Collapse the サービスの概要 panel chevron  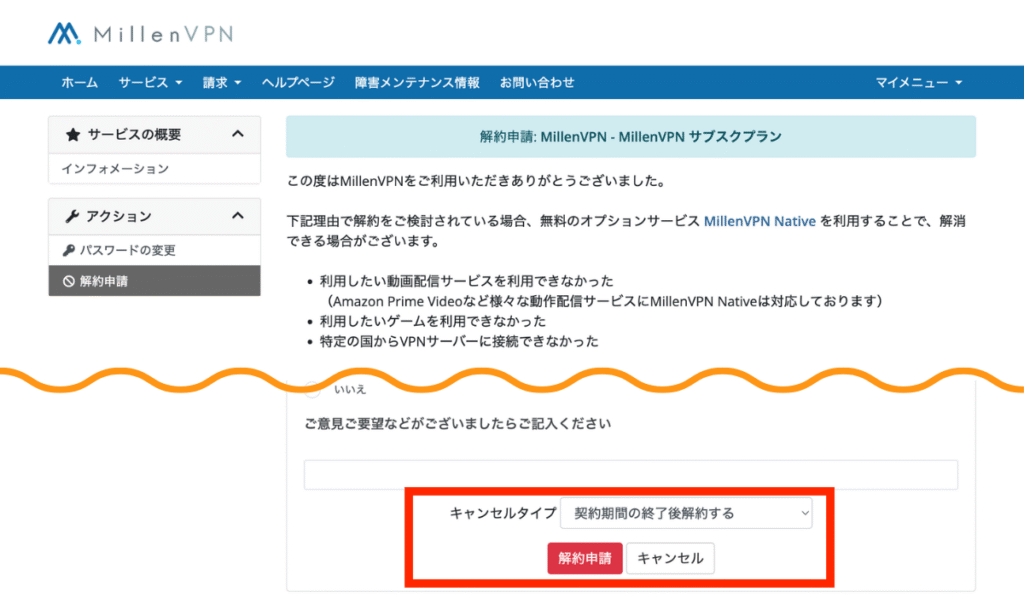[x=237, y=134]
